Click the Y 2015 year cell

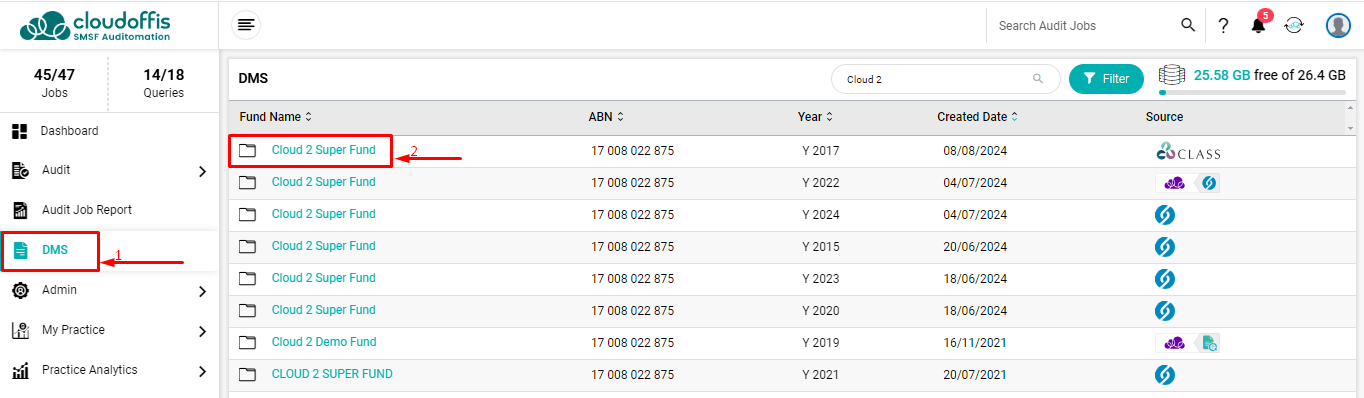tap(820, 247)
